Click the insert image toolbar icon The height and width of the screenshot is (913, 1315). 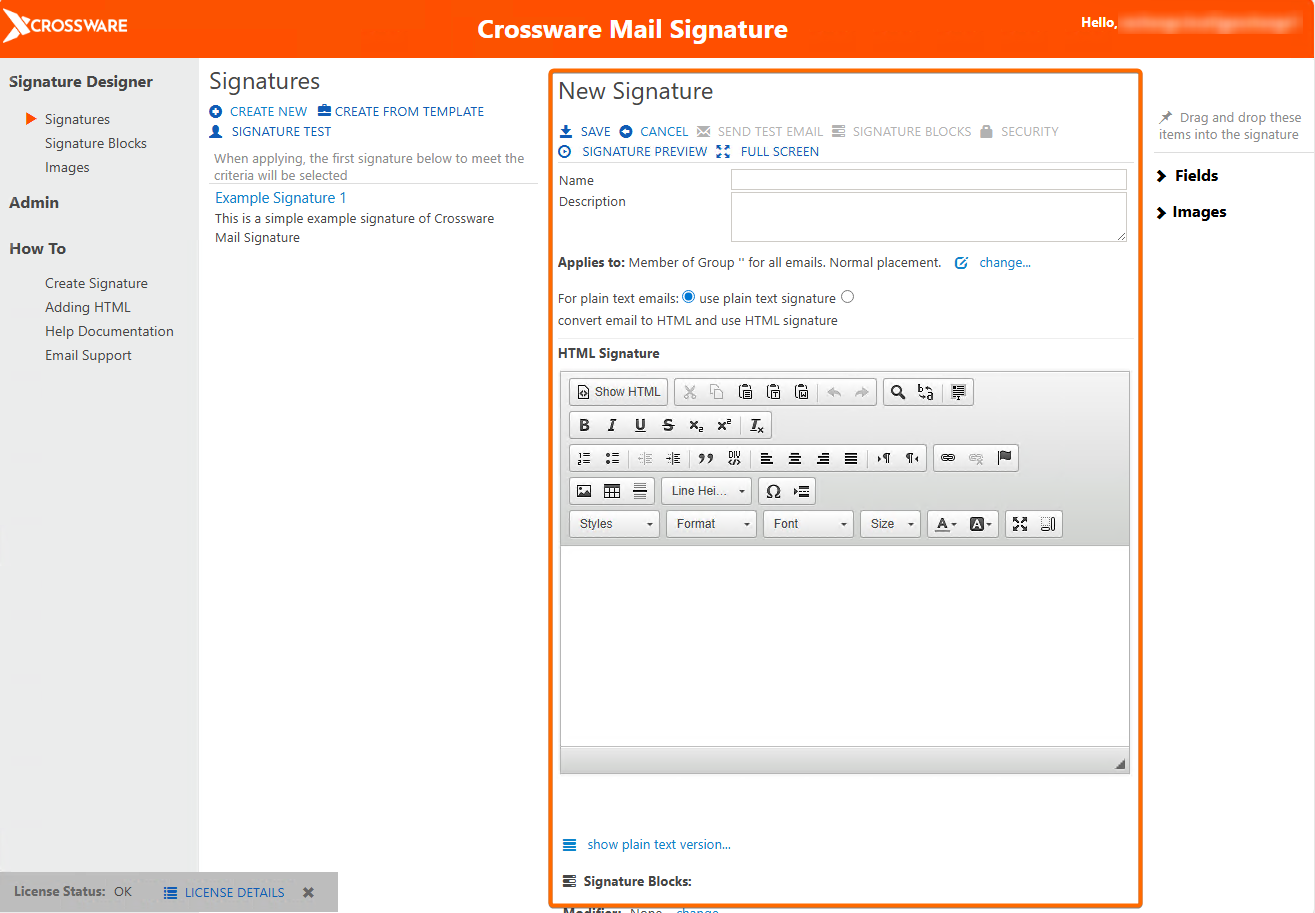click(x=584, y=491)
